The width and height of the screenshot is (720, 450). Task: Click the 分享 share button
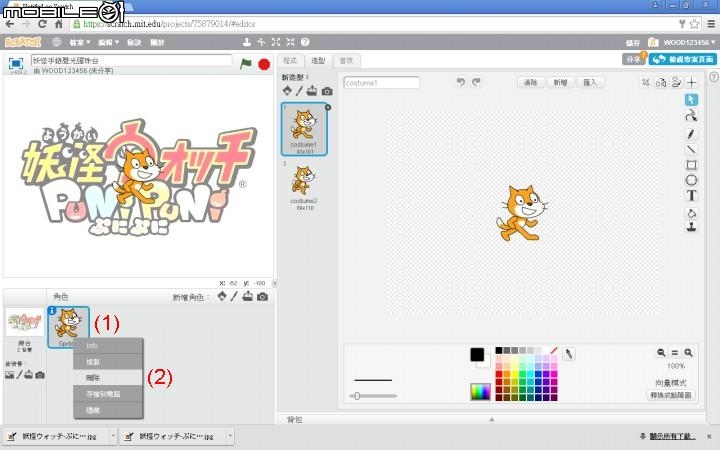(x=634, y=59)
